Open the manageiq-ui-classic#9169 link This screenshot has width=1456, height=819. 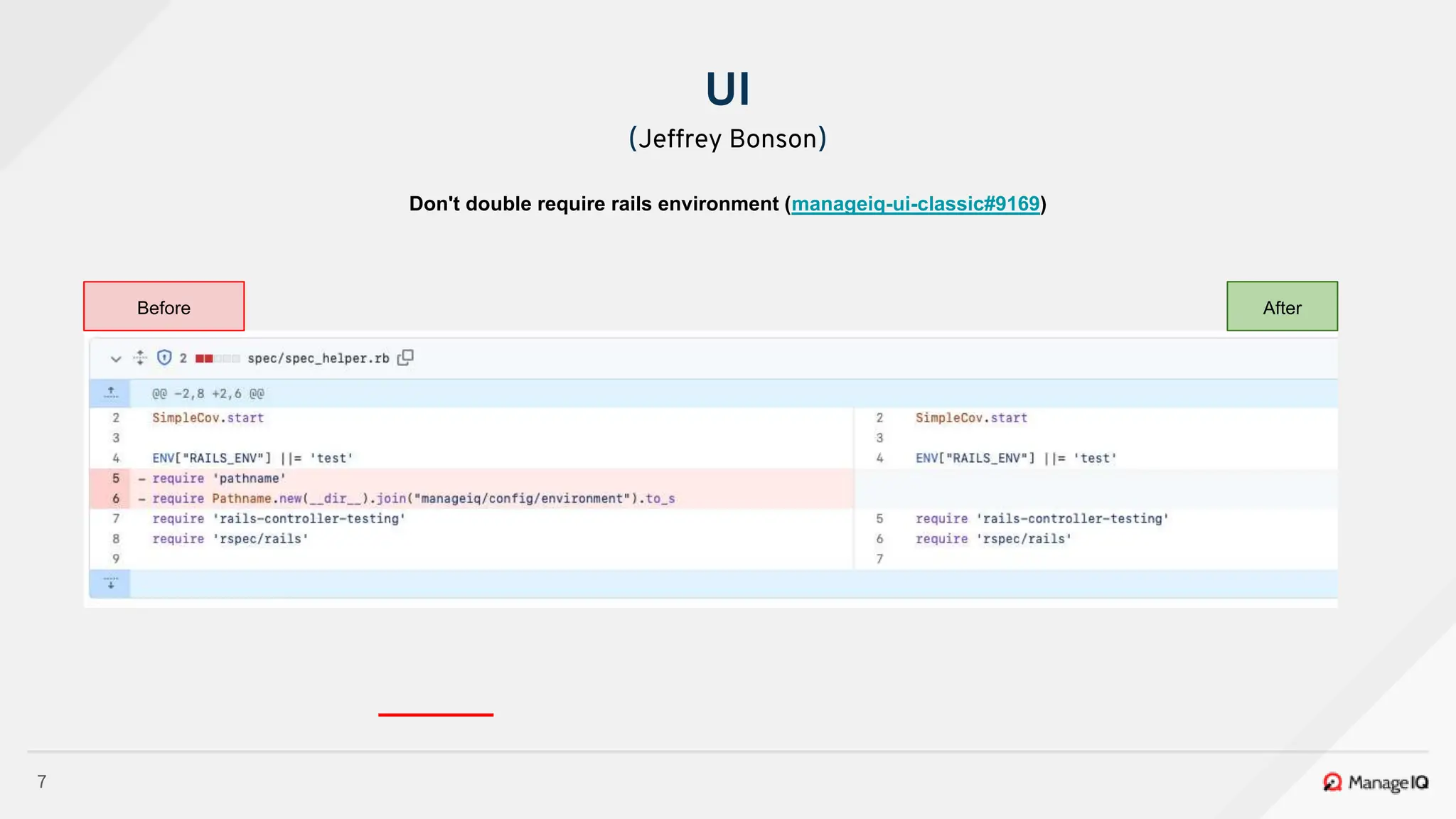tap(915, 204)
